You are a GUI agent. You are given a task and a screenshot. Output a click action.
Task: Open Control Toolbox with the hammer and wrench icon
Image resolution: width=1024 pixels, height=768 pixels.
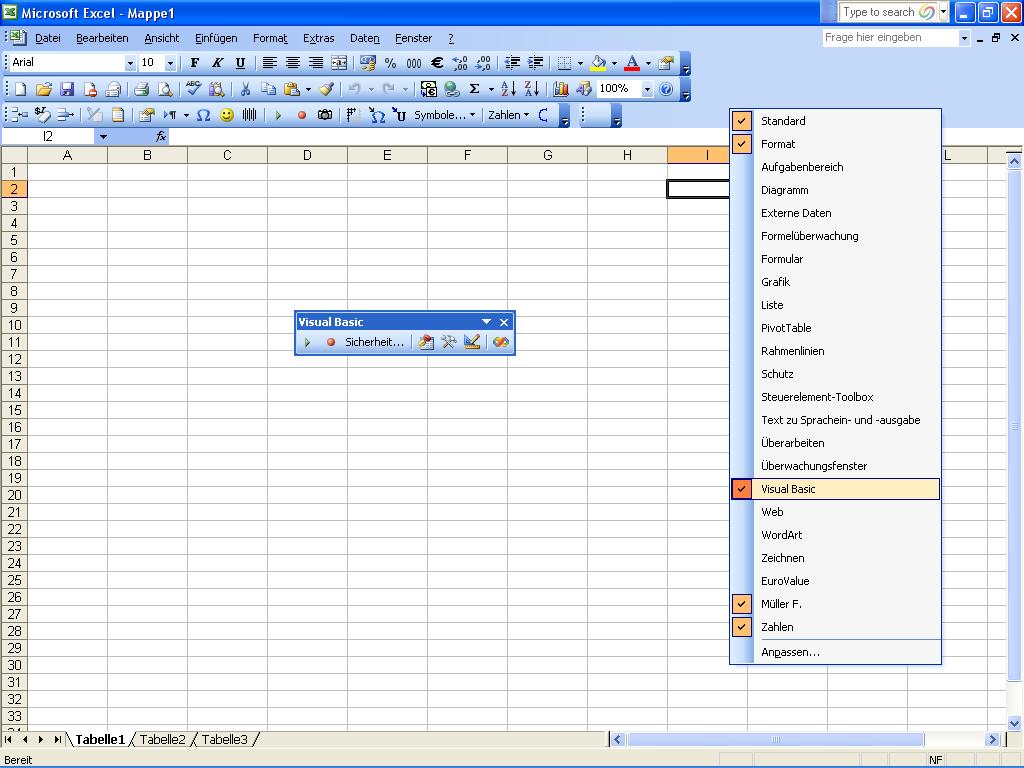pyautogui.click(x=449, y=342)
